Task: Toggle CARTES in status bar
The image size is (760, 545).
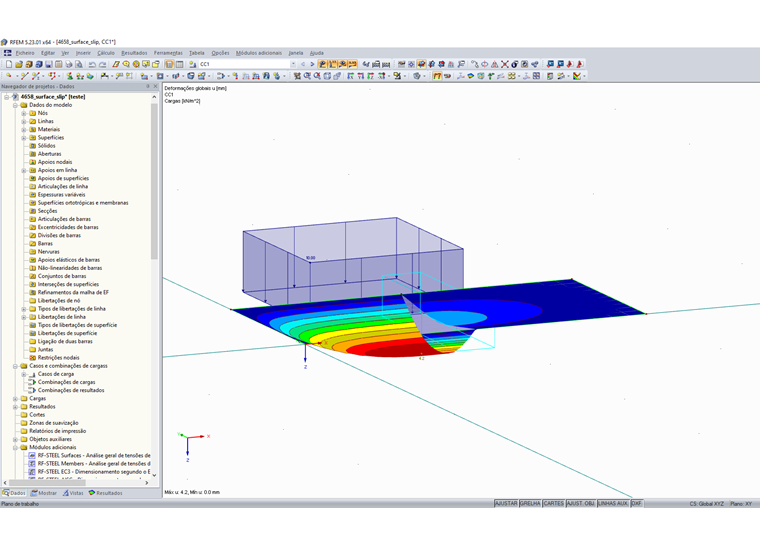Action: pyautogui.click(x=554, y=503)
